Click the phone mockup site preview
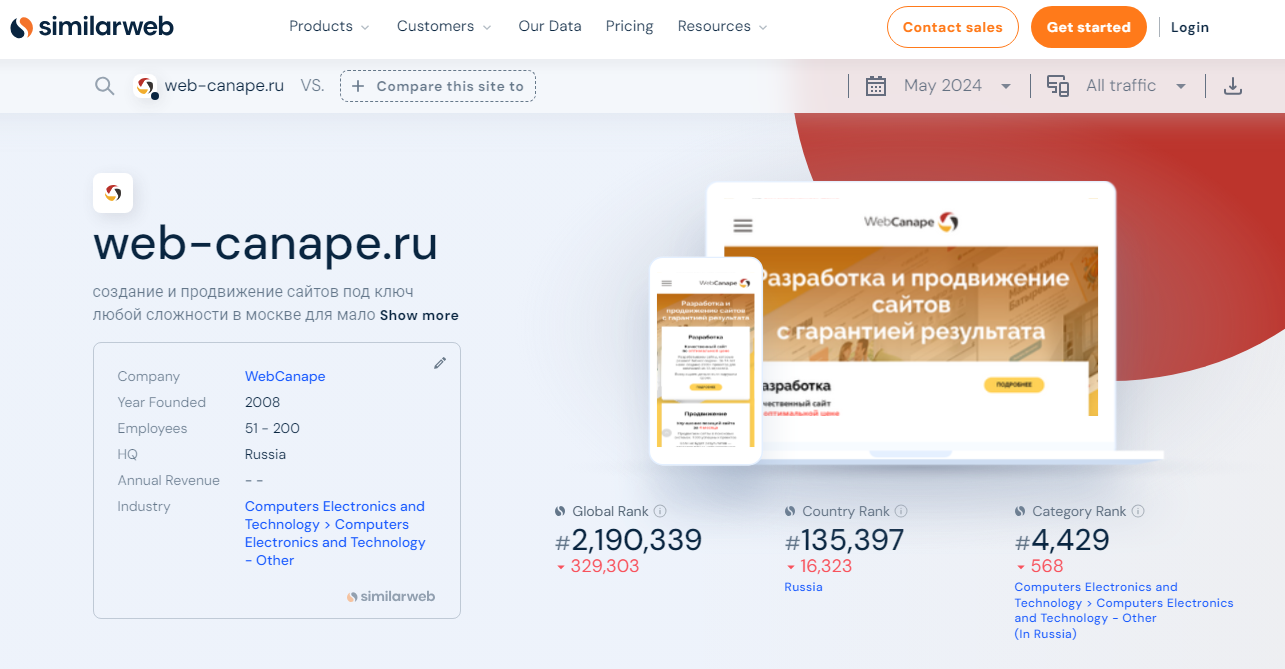 pyautogui.click(x=706, y=361)
